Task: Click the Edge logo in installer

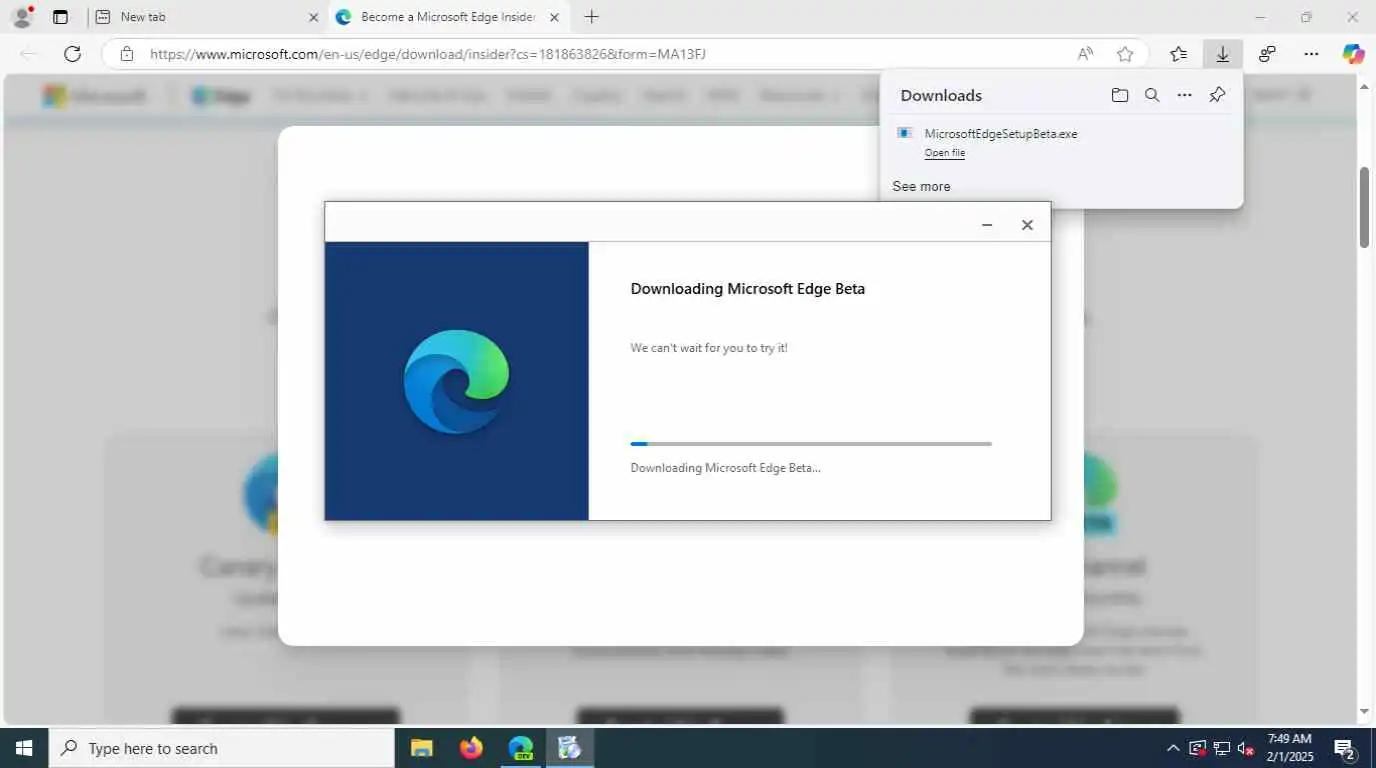Action: coord(456,381)
